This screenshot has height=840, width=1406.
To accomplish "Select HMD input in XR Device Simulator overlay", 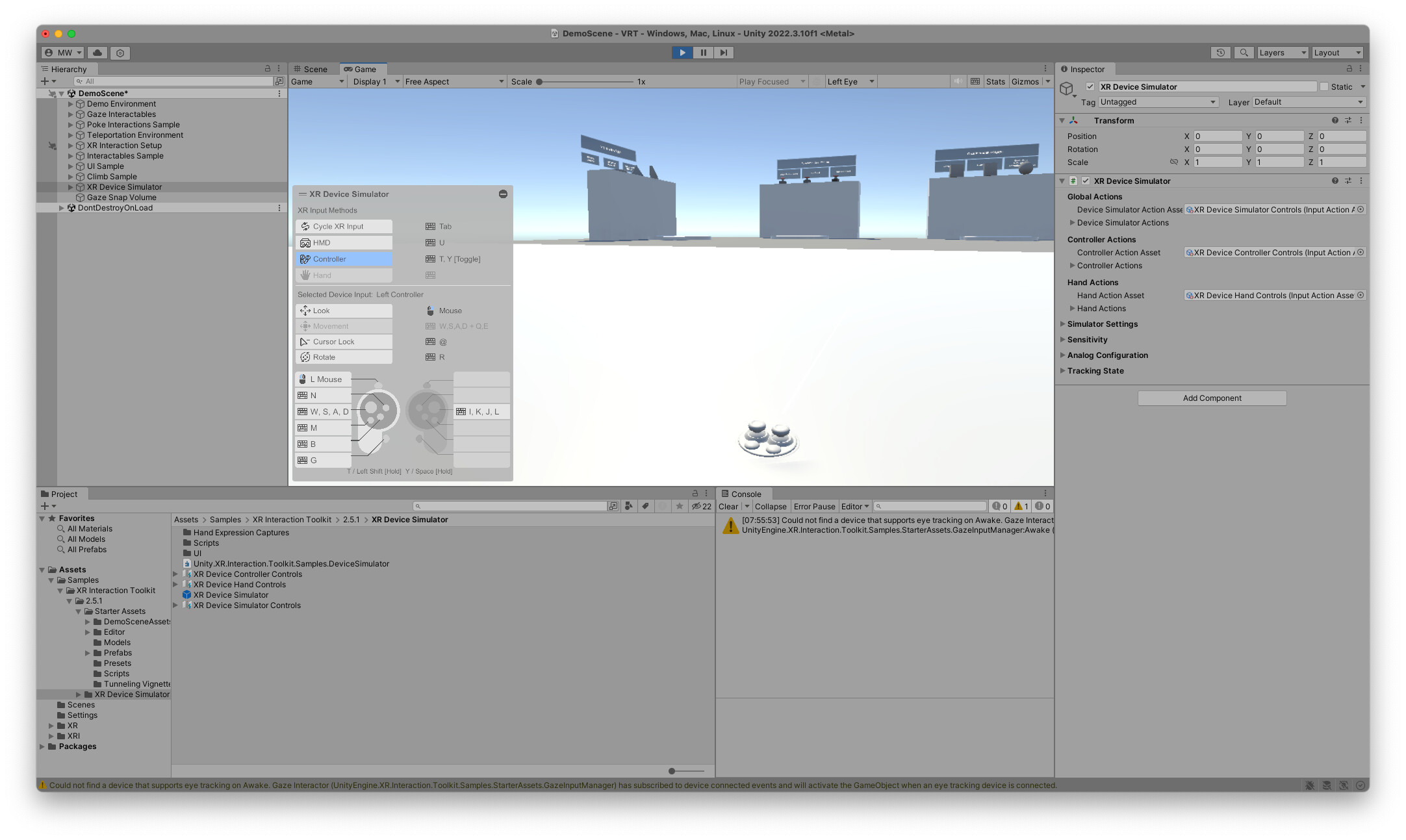I will click(x=343, y=242).
